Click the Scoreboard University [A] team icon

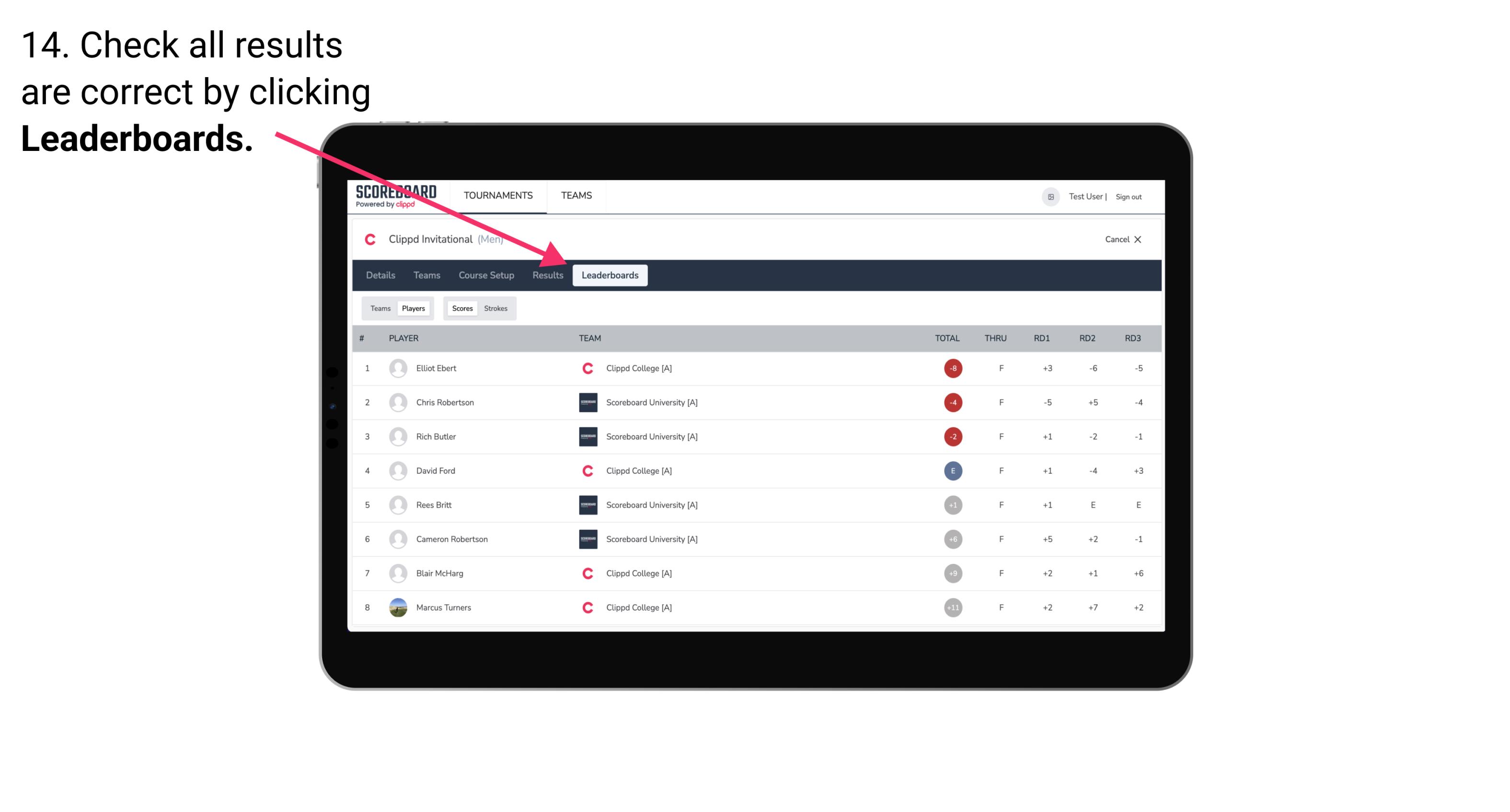(585, 402)
